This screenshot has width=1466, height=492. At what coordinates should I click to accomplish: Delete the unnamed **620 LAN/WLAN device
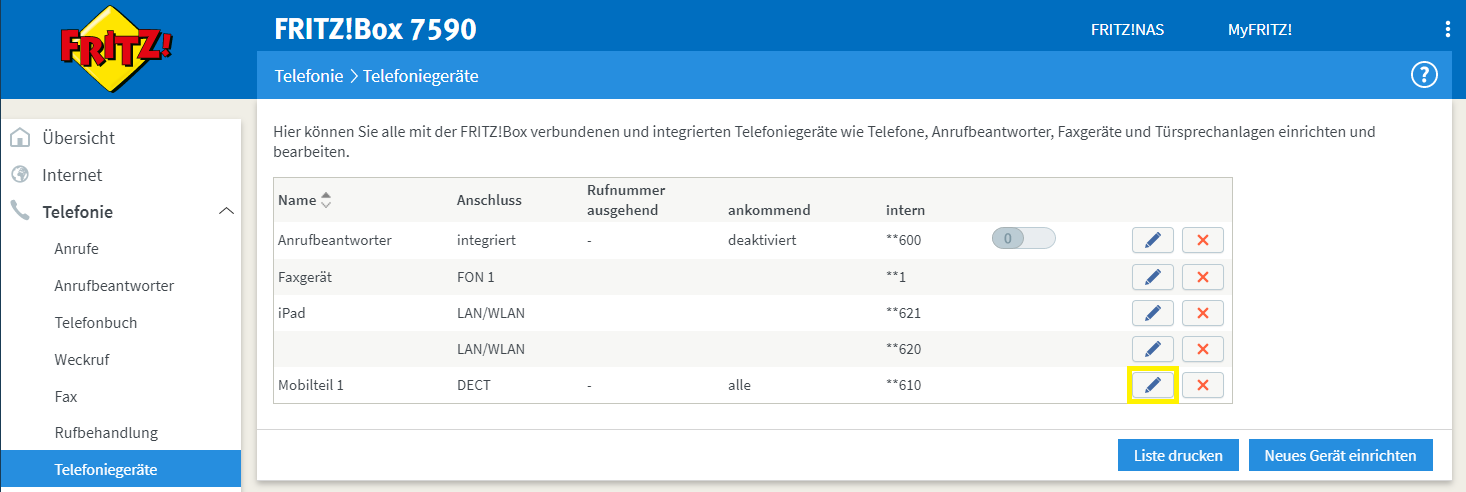point(1202,349)
